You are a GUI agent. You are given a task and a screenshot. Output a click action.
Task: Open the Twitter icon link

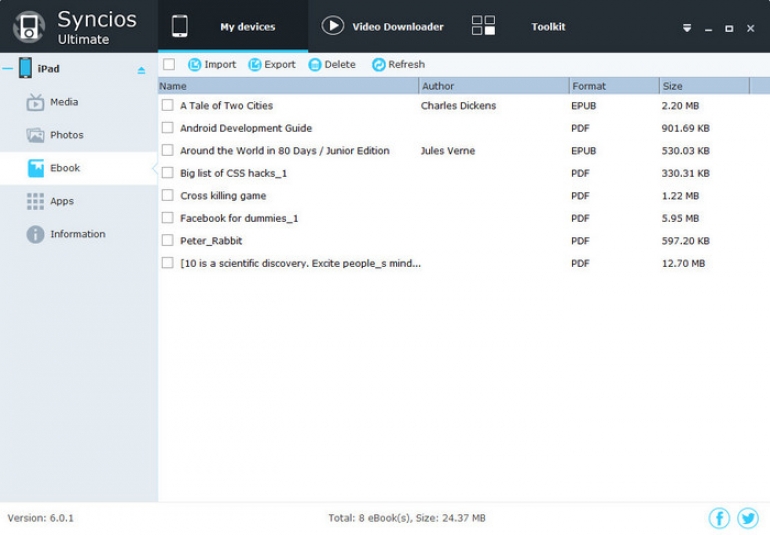pos(748,518)
